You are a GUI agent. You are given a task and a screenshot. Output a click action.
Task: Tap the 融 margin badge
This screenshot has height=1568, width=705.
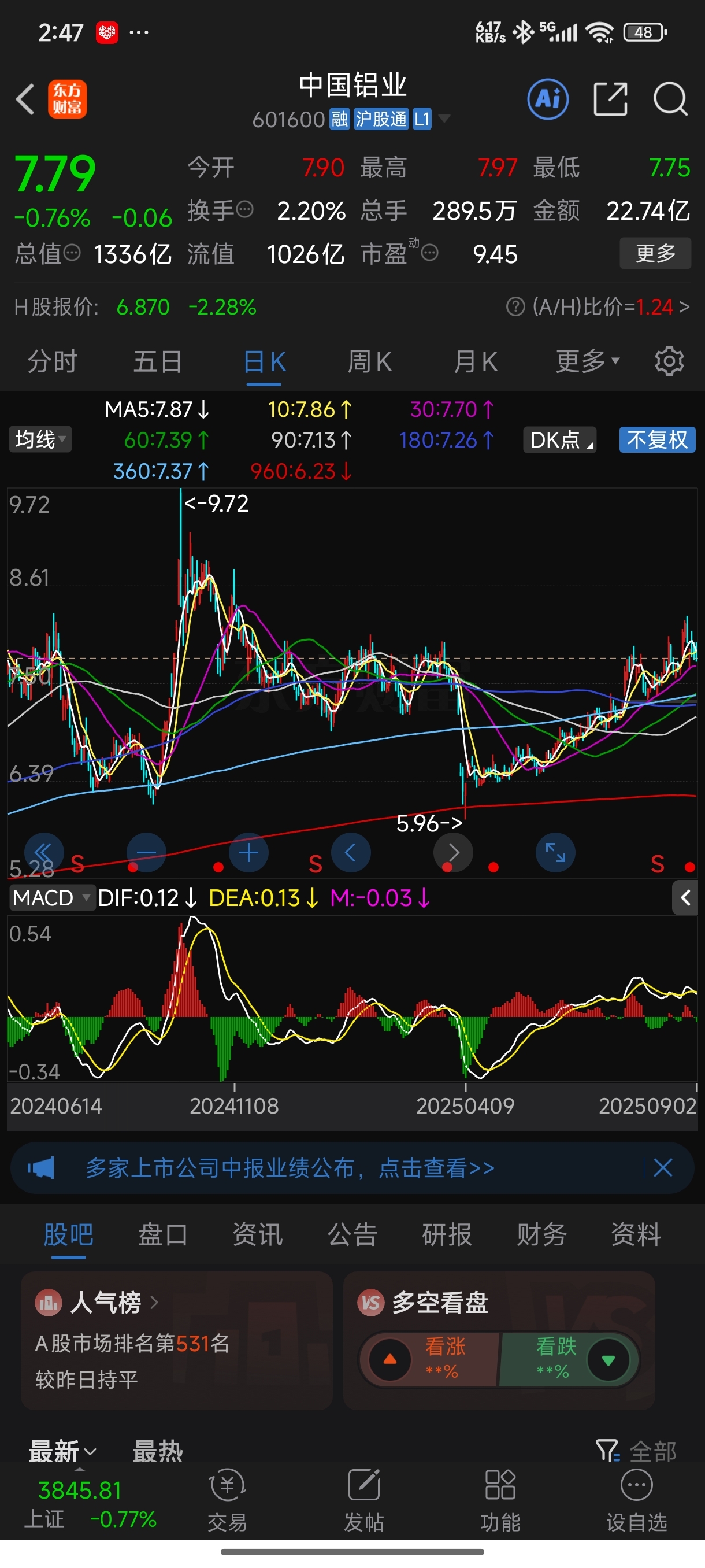(339, 119)
